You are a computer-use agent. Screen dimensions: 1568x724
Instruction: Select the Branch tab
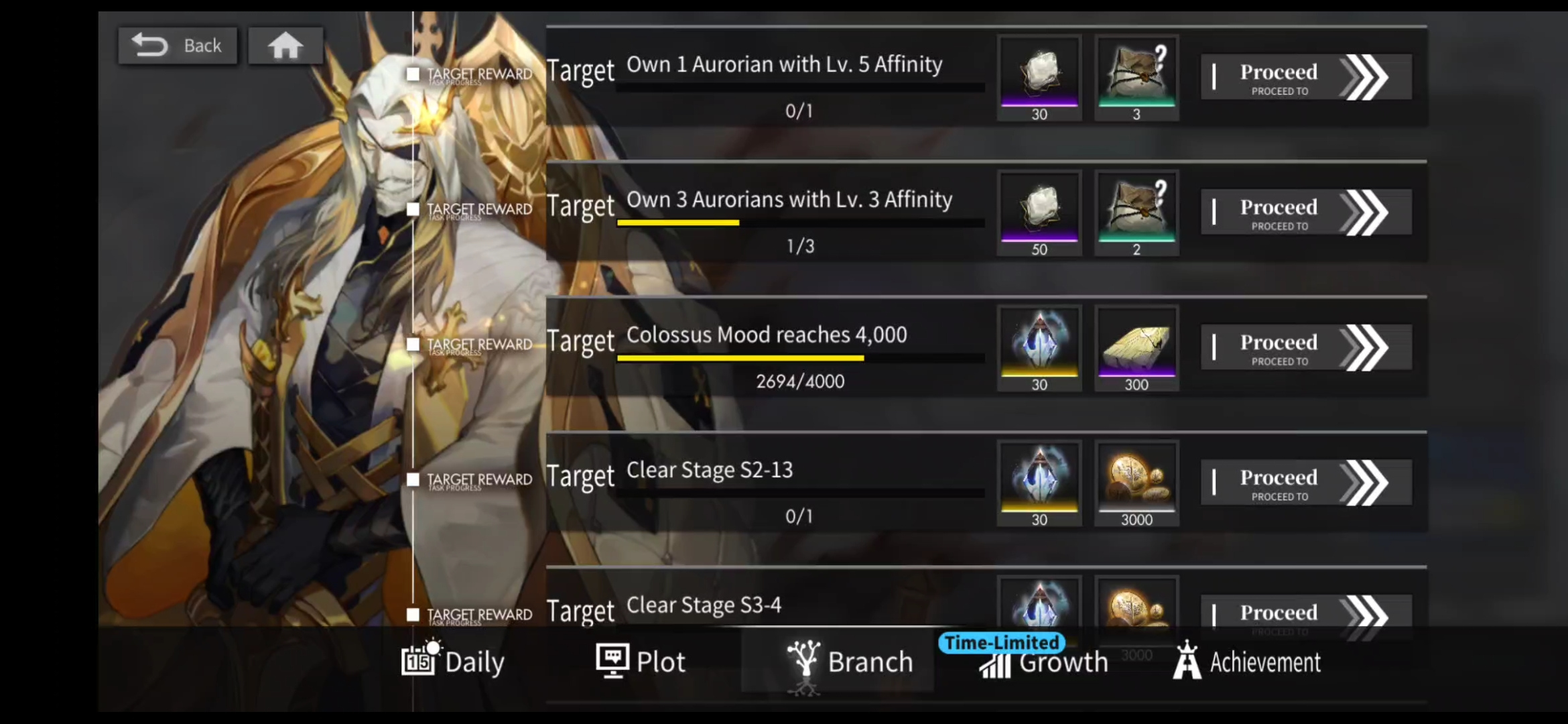(848, 662)
